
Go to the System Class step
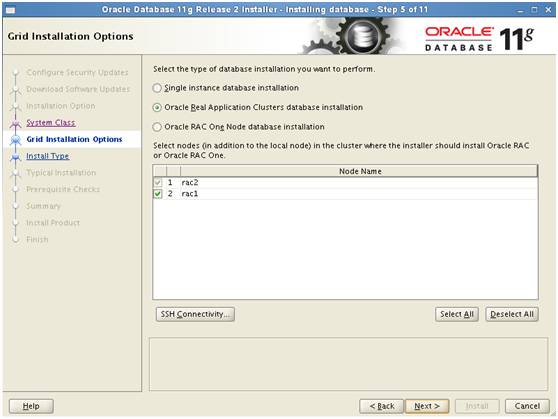(x=51, y=123)
